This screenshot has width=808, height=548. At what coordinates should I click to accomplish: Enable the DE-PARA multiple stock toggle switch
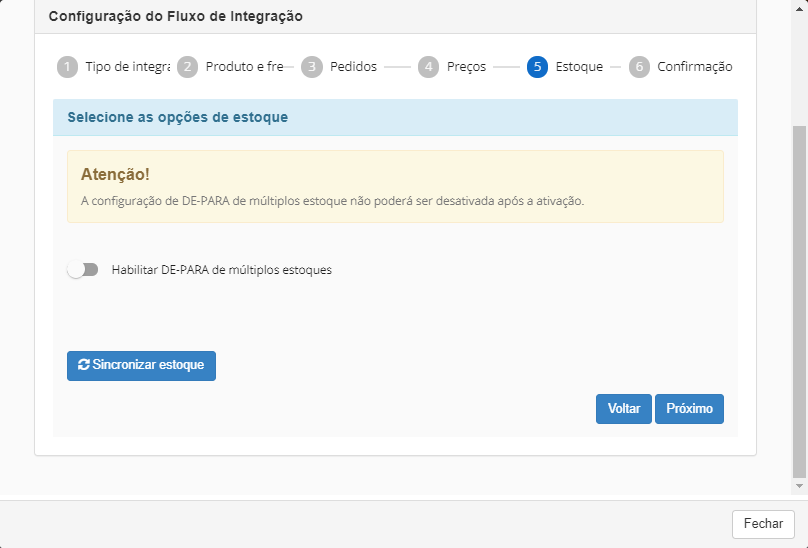click(x=83, y=270)
